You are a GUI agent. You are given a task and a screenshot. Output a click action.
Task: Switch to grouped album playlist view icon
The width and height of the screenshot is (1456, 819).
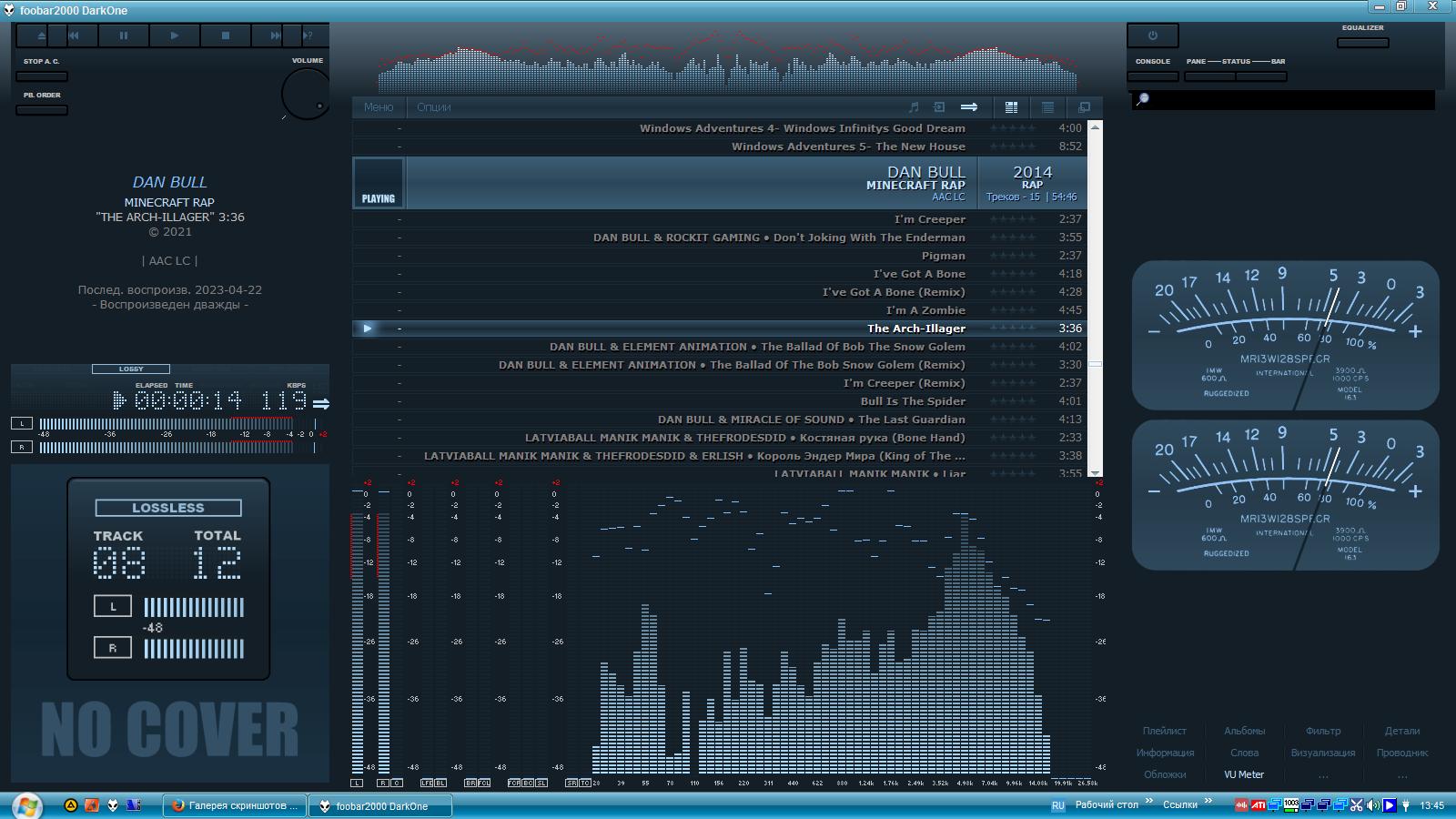[x=1011, y=107]
